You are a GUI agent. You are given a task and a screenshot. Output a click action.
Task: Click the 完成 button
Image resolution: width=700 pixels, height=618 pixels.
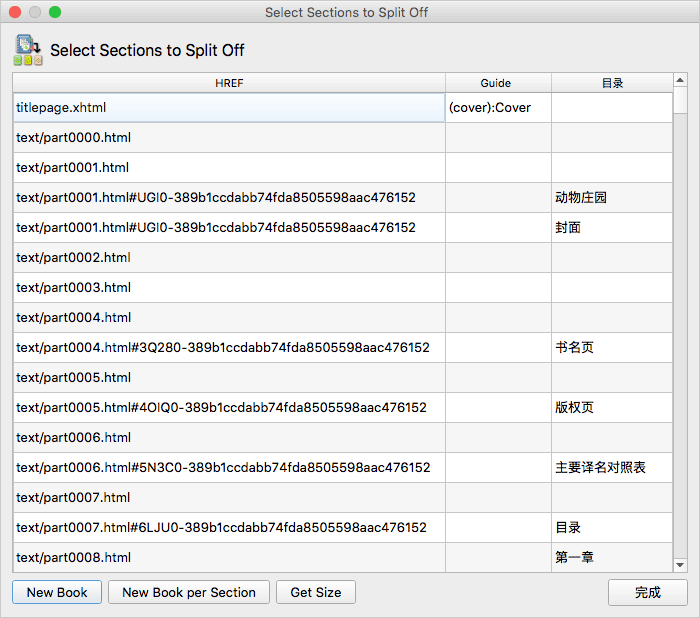coord(647,592)
